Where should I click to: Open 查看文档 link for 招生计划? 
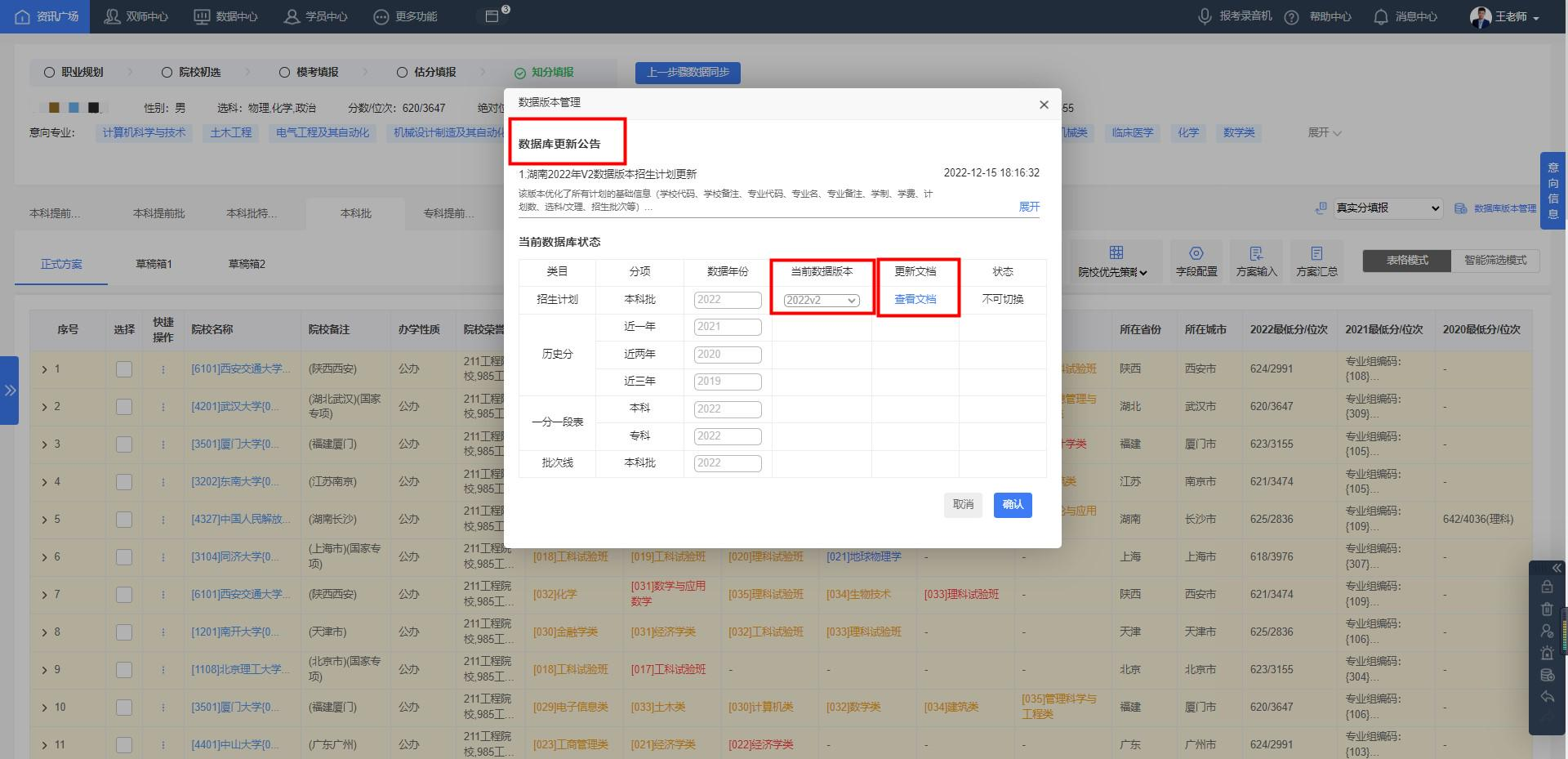[x=915, y=300]
